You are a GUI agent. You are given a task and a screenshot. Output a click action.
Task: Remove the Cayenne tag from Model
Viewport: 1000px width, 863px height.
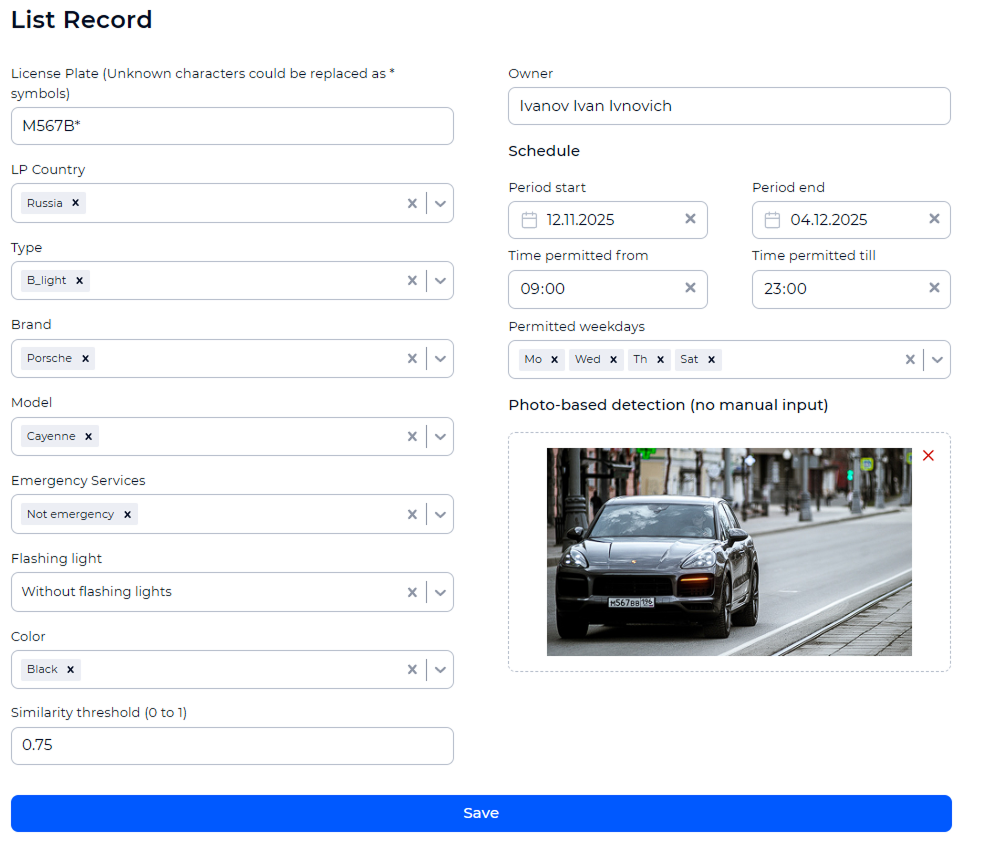88,436
